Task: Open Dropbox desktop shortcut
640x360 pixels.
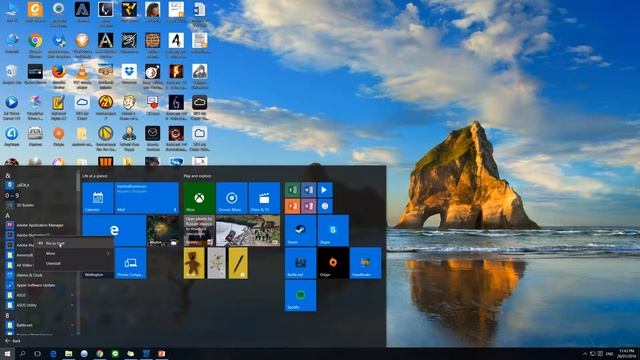Action: tap(129, 74)
